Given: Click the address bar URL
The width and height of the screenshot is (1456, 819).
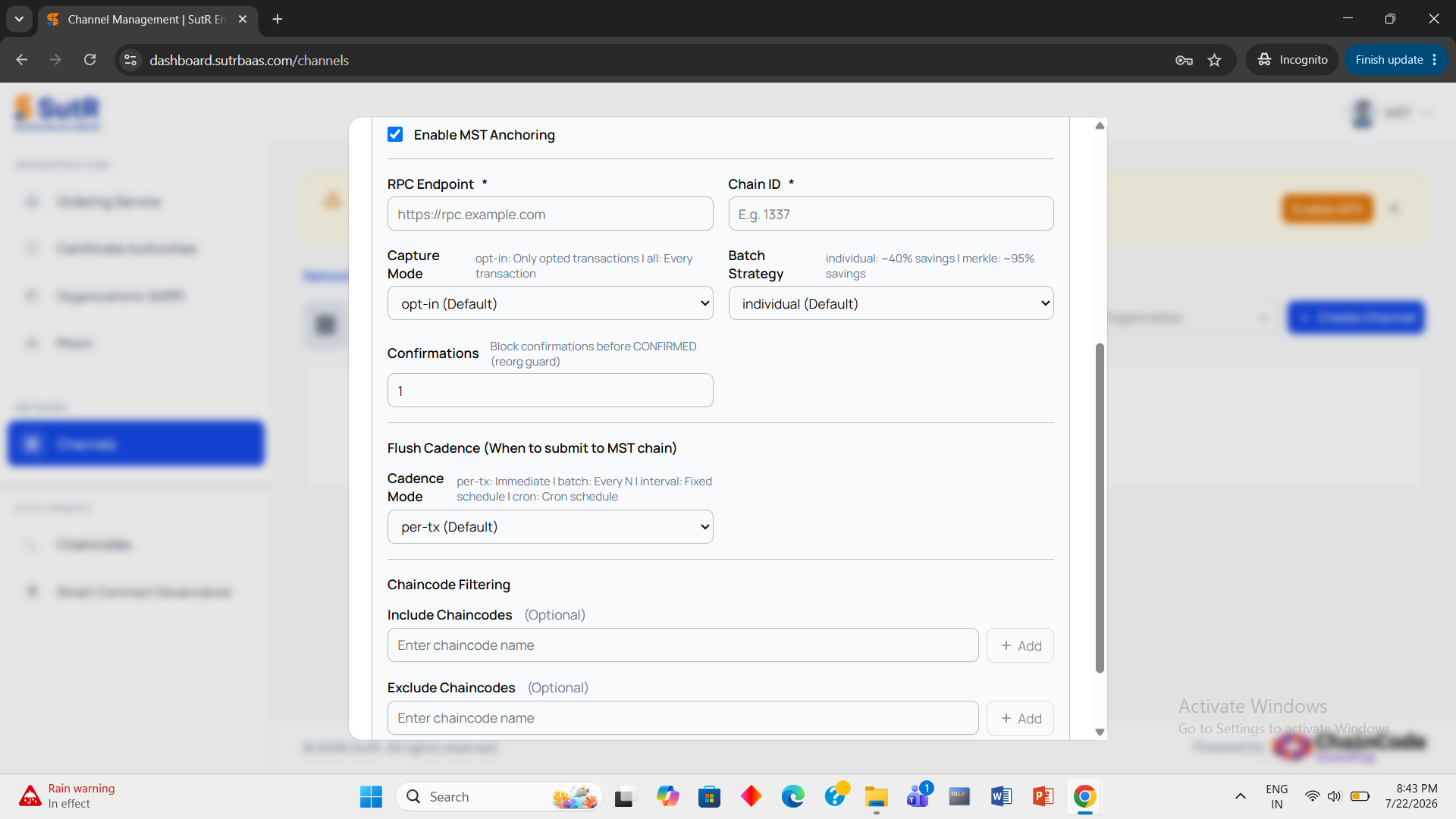Looking at the screenshot, I should click(x=249, y=60).
